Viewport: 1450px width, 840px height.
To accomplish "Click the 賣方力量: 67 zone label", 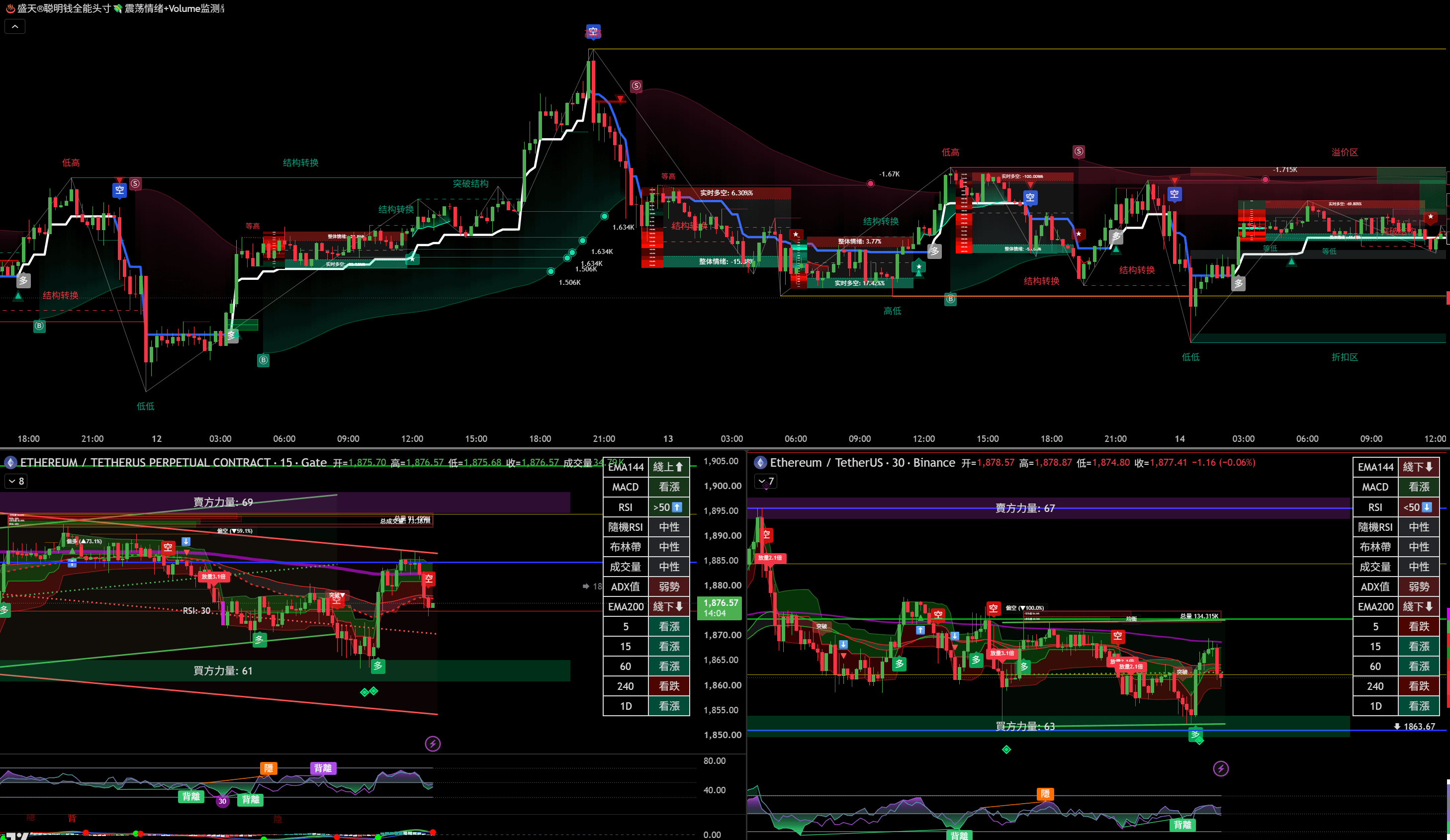I will coord(1025,508).
